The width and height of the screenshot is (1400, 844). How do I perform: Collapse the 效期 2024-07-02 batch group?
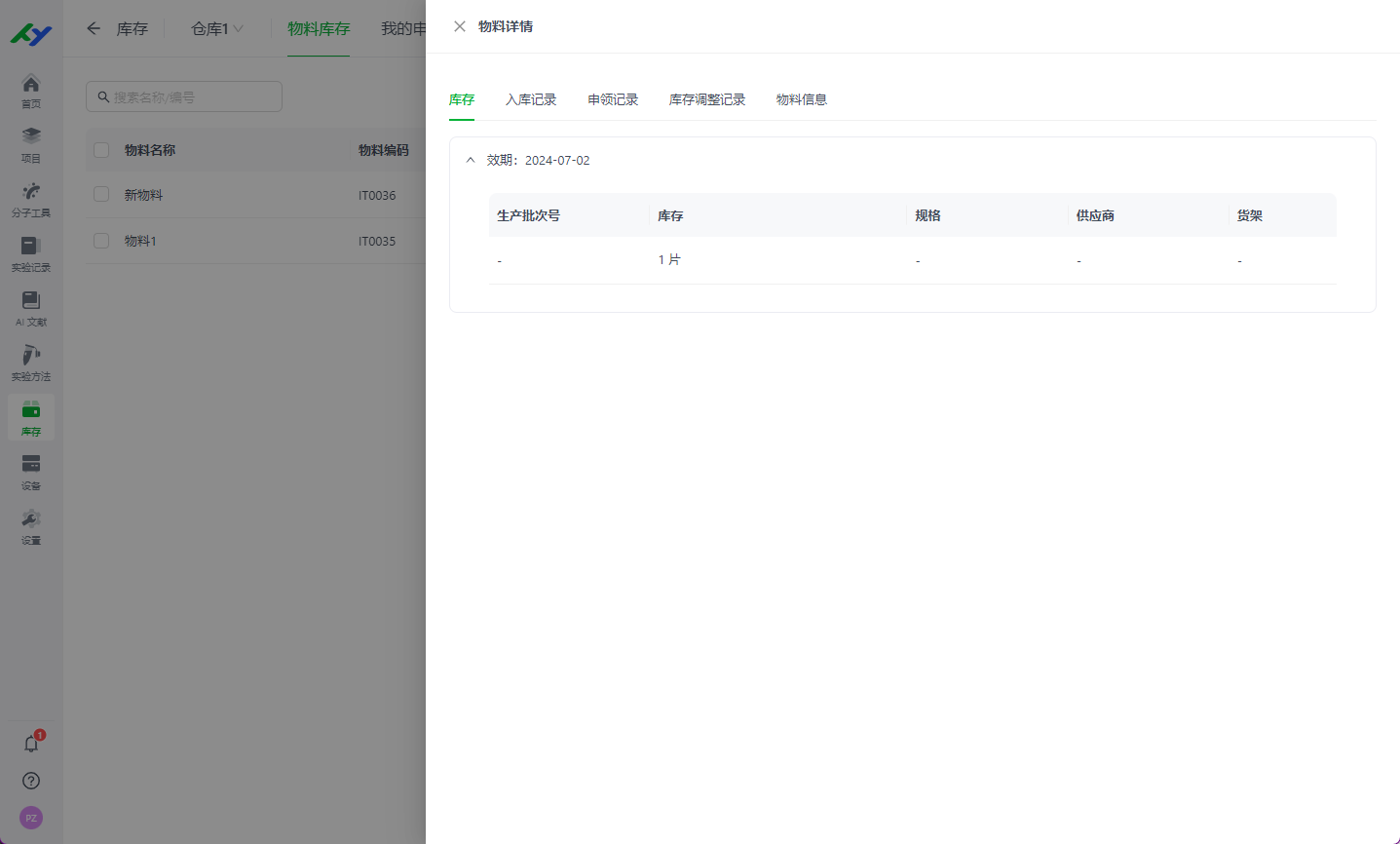pyautogui.click(x=471, y=160)
